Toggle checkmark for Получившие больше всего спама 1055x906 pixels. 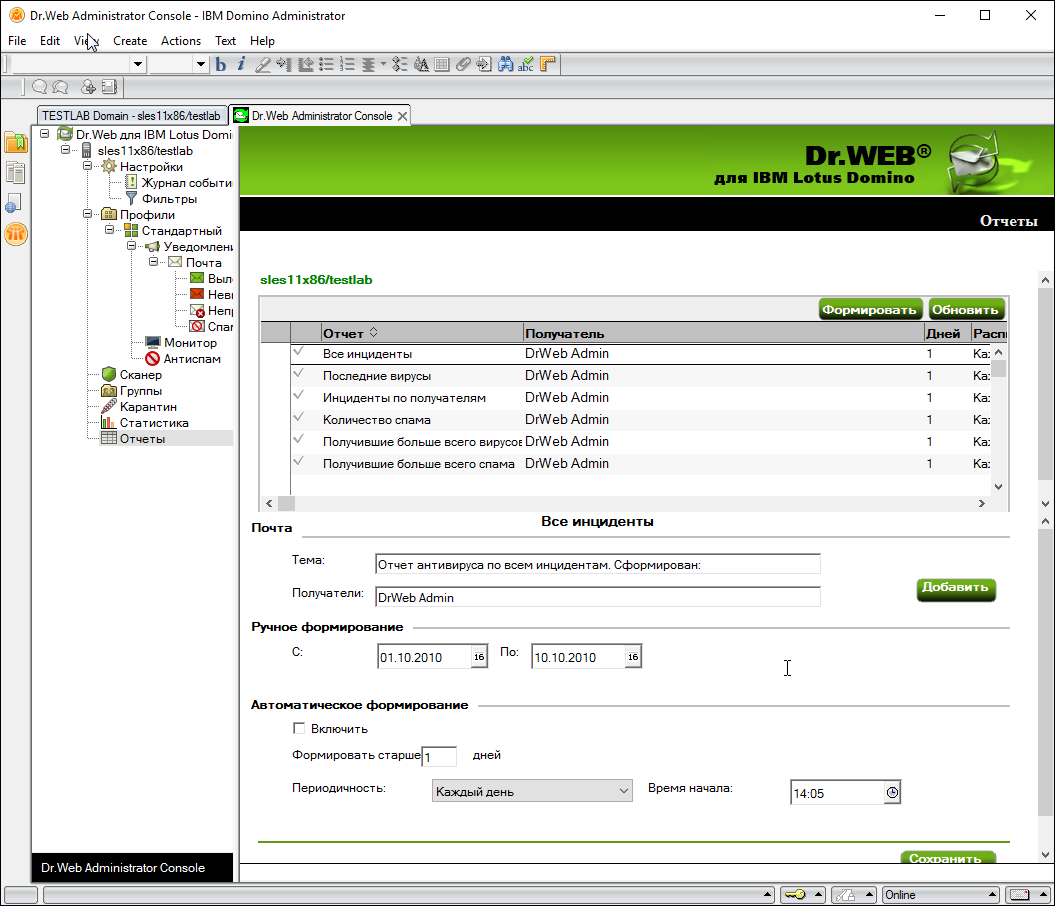[299, 462]
